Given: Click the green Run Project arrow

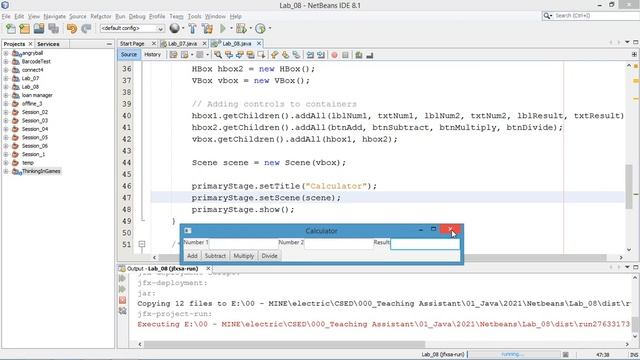Looking at the screenshot, I should (x=223, y=28).
